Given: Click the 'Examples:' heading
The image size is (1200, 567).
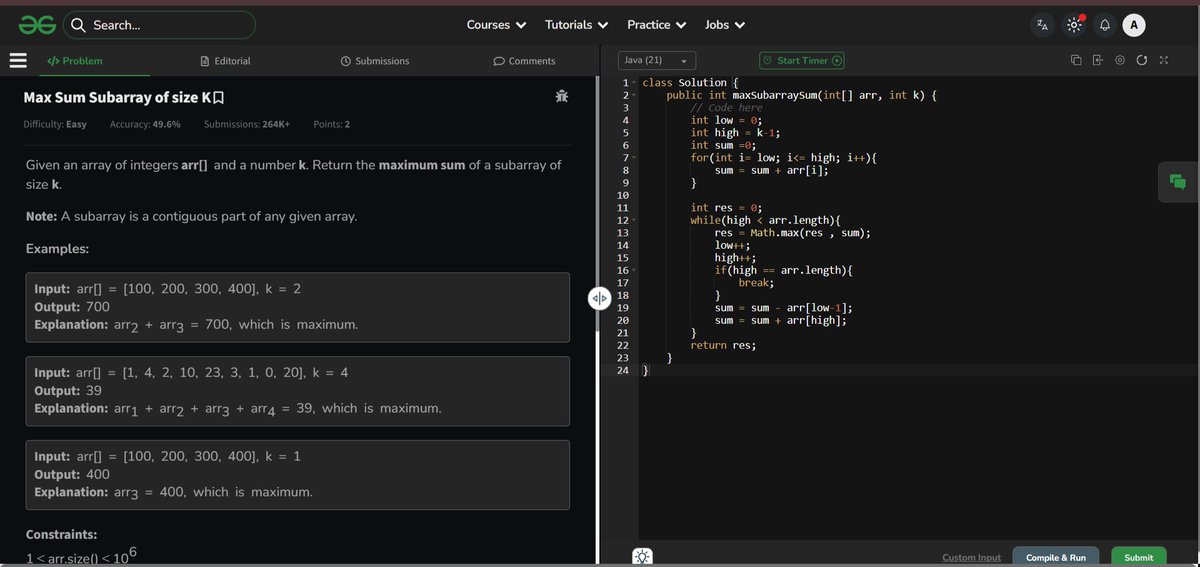Looking at the screenshot, I should coord(57,248).
